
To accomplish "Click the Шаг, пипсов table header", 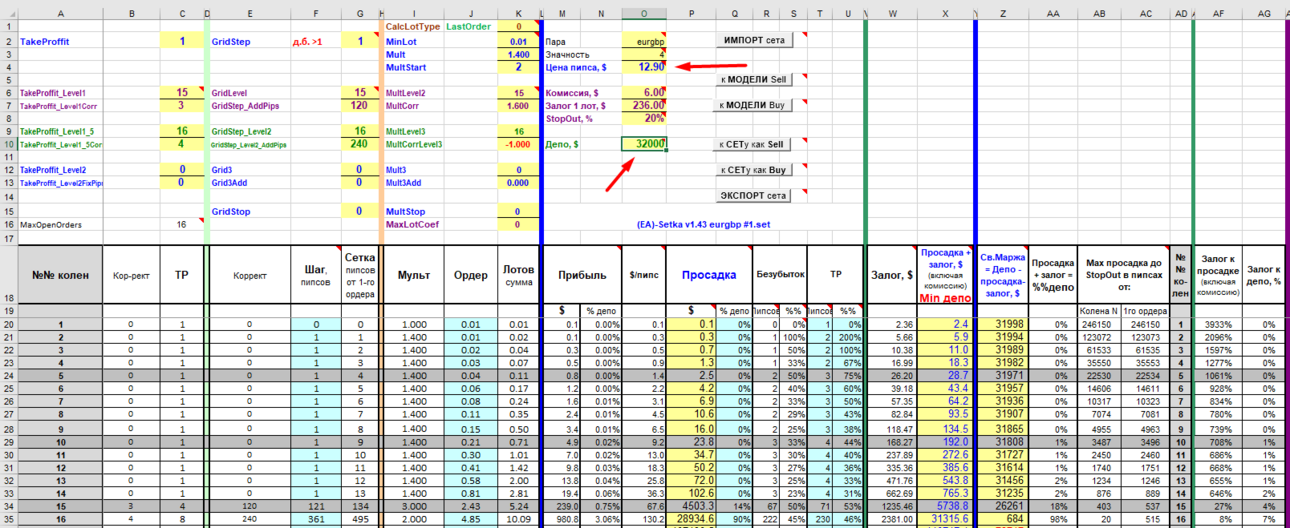I will [316, 274].
